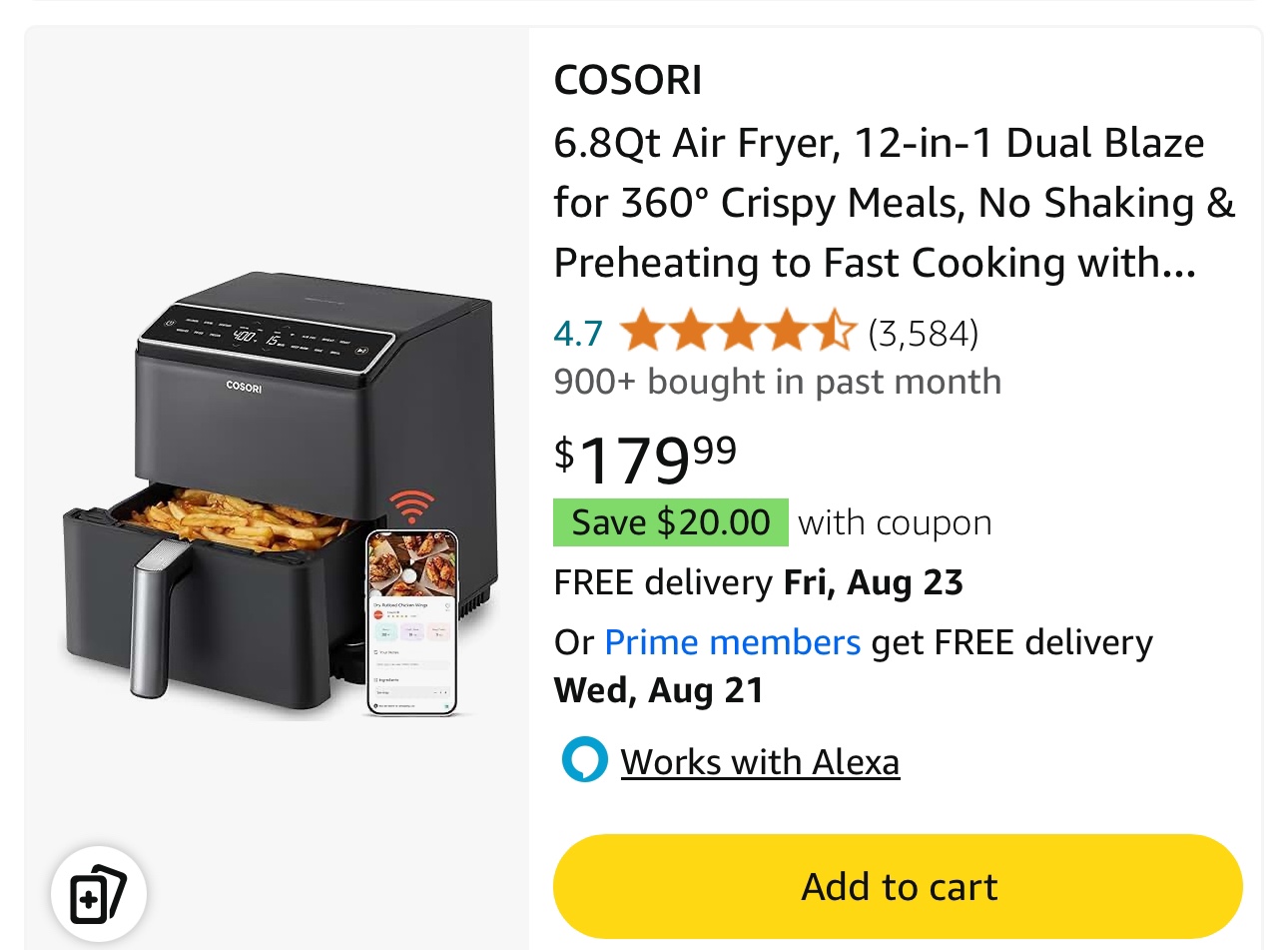1288x950 pixels.
Task: Click the fryer's touch display panel
Action: coord(265,338)
